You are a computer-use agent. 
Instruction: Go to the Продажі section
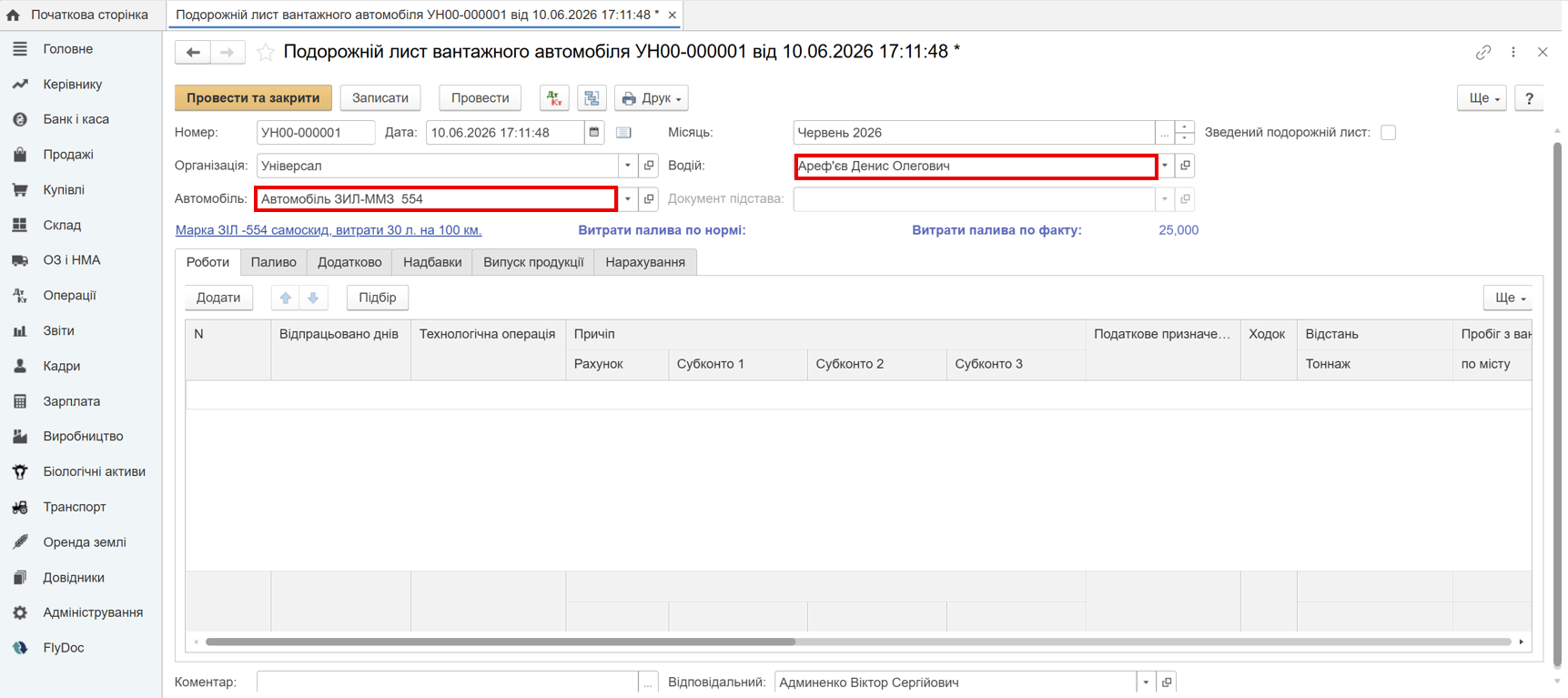tap(68, 155)
